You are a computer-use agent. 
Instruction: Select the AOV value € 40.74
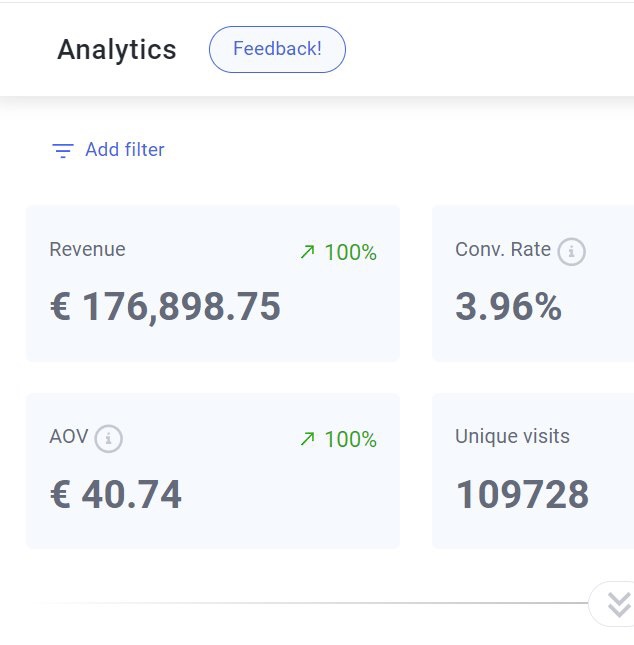[116, 494]
